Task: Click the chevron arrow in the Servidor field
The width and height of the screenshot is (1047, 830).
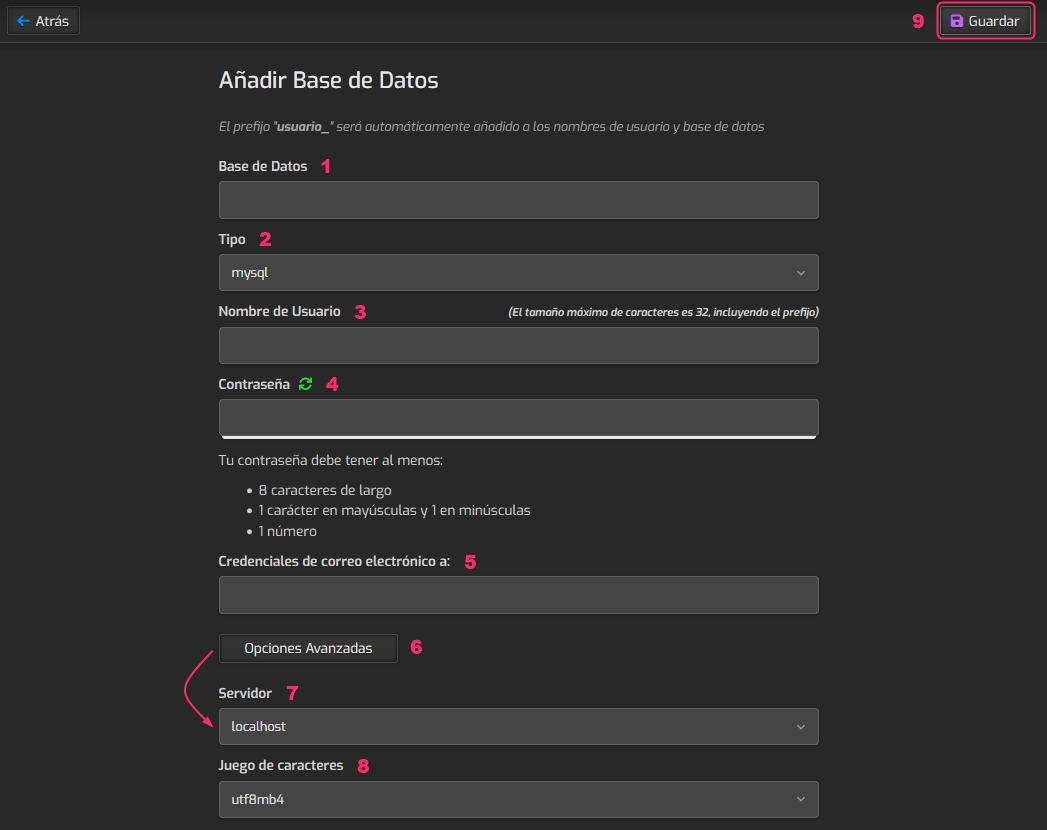Action: click(801, 727)
